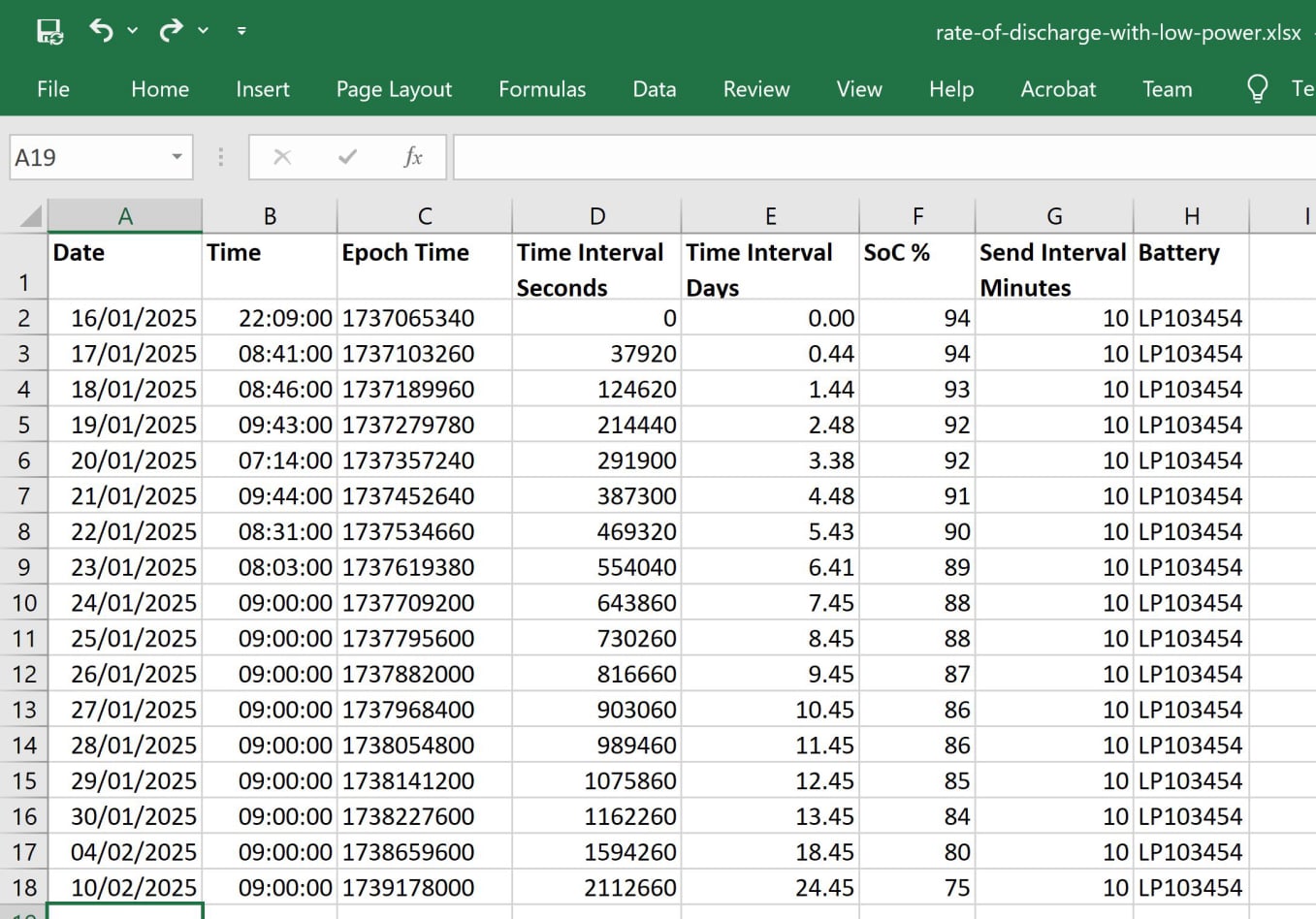The image size is (1316, 919).
Task: Click the Undo arrow icon
Action: [x=101, y=30]
